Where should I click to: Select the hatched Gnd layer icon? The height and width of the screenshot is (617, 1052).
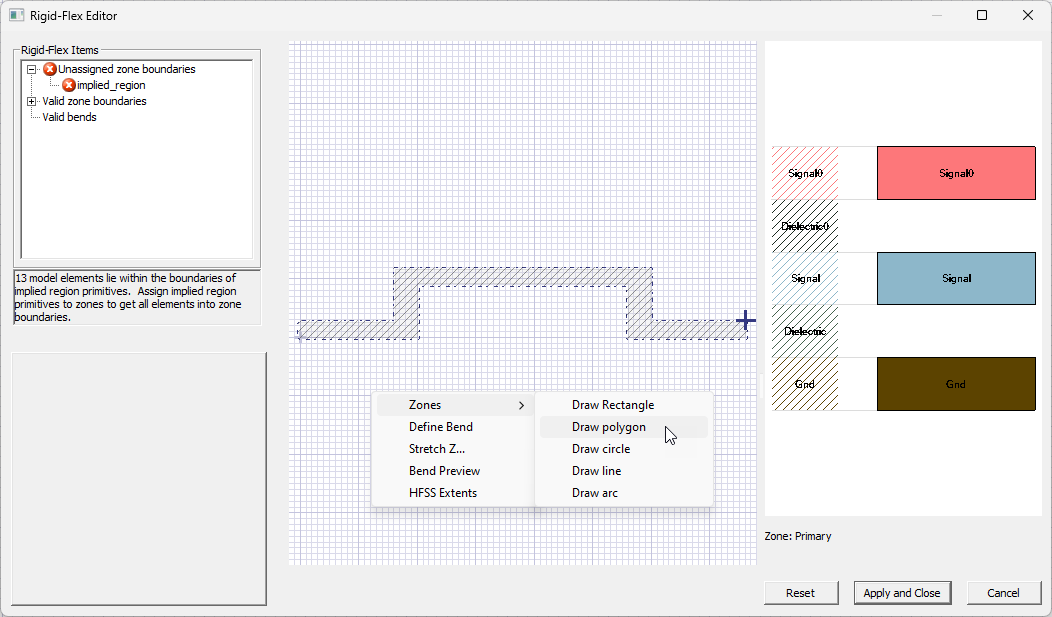point(804,384)
